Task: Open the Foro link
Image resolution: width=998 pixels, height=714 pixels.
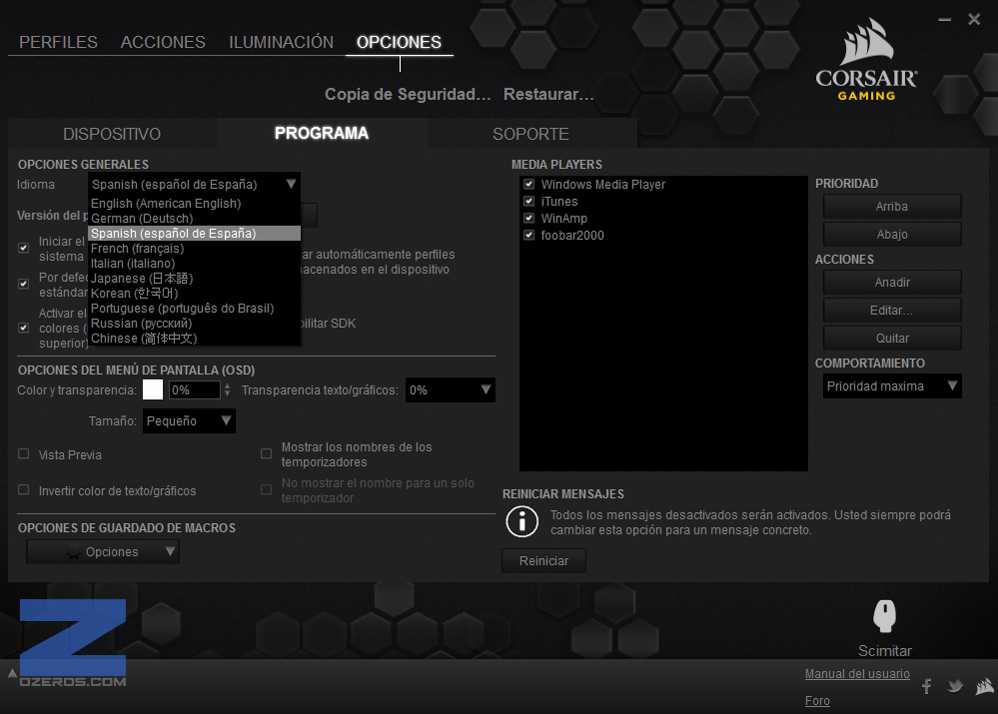Action: point(817,701)
